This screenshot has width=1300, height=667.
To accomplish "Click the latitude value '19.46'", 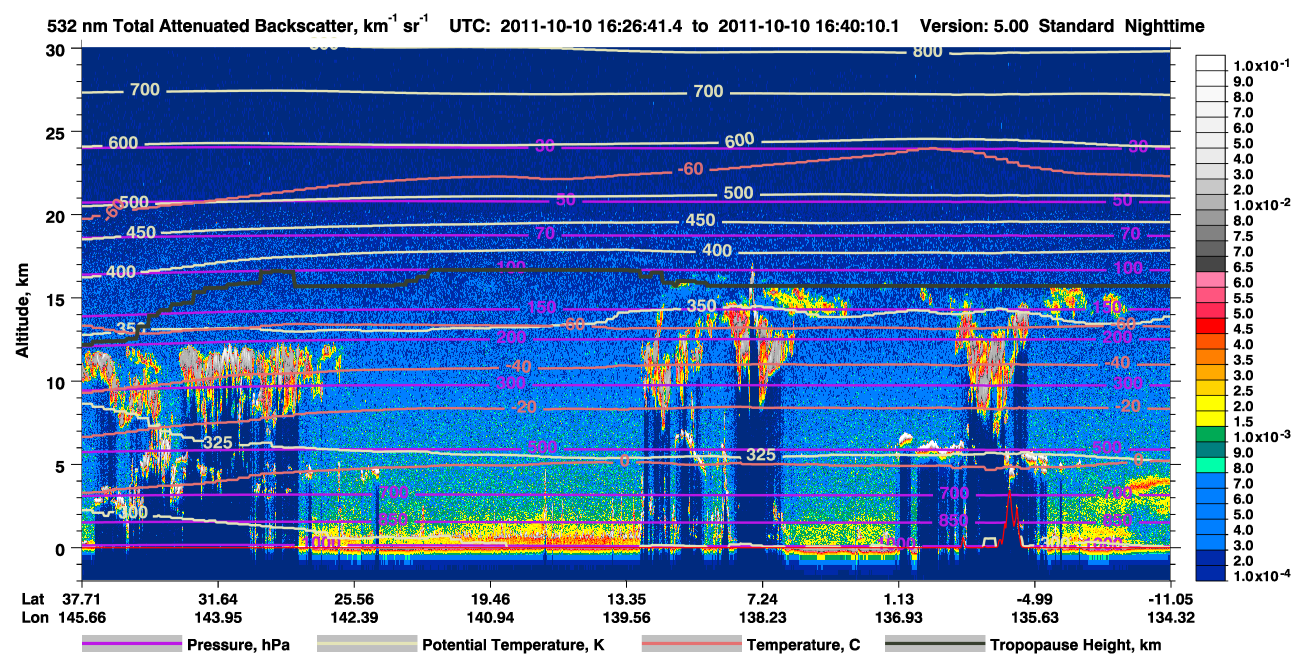I will (489, 599).
